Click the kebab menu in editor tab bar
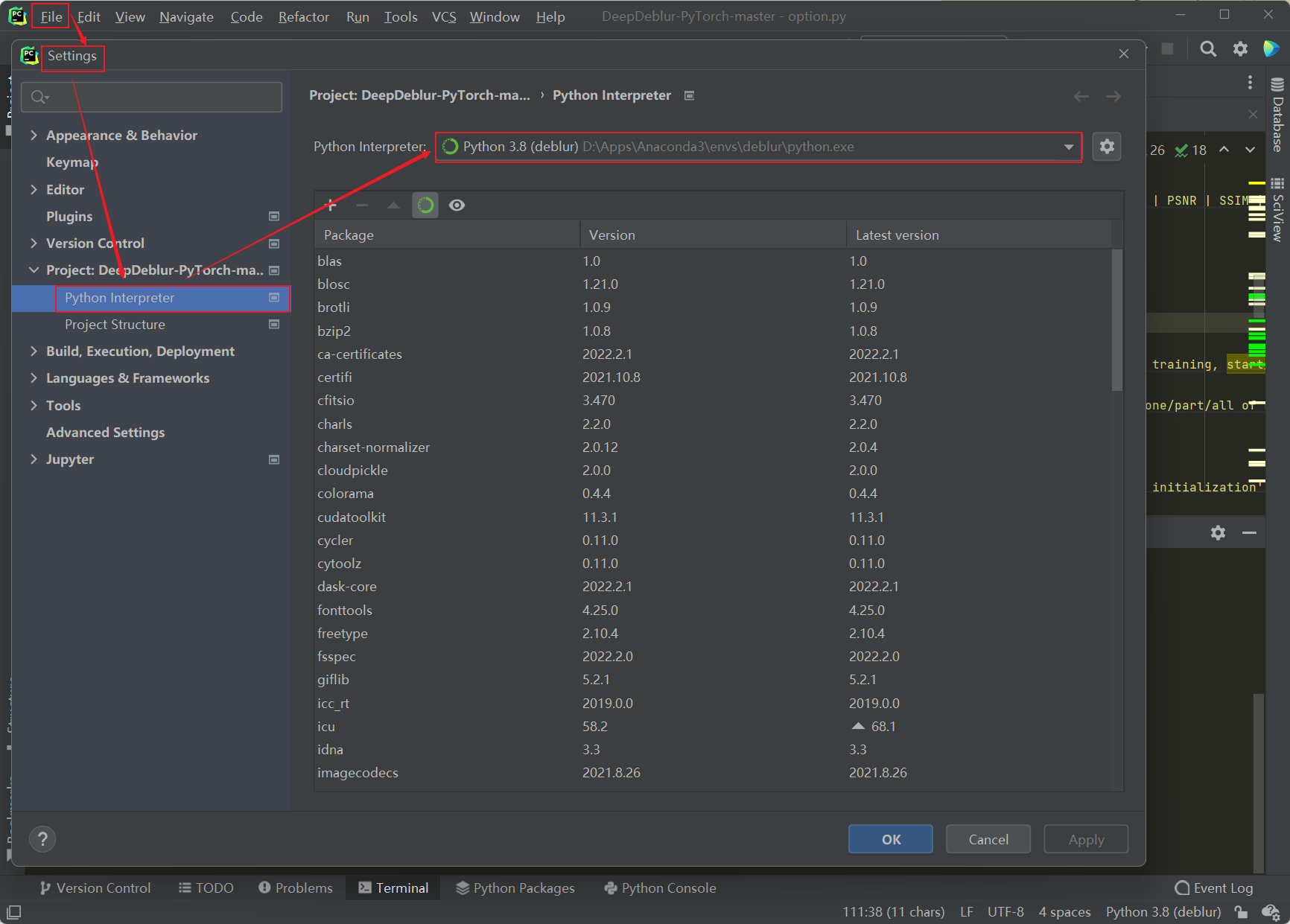The height and width of the screenshot is (924, 1290). (x=1250, y=82)
